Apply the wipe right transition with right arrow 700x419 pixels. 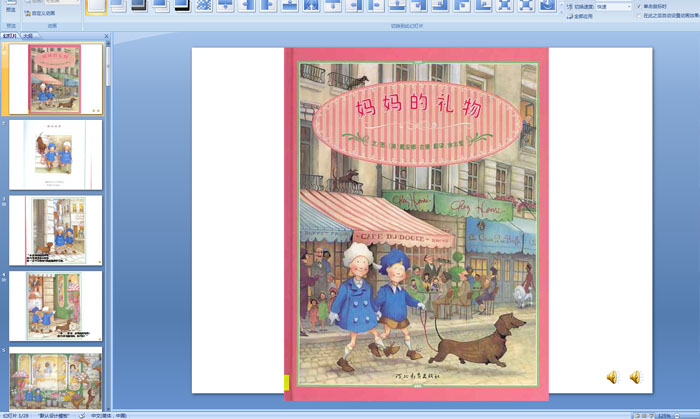coord(268,6)
